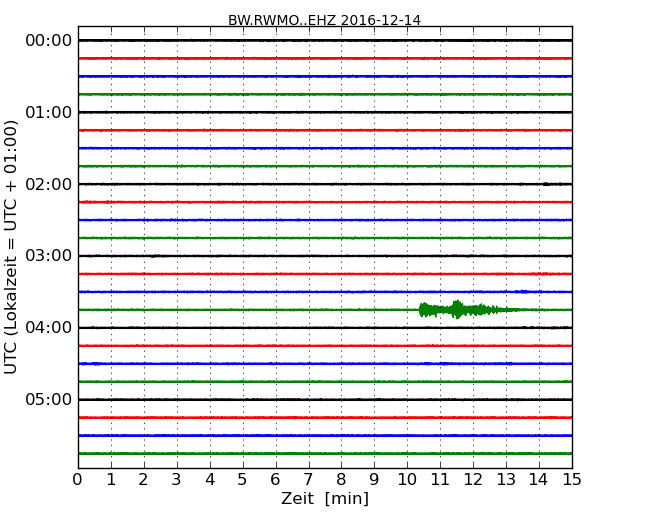Click the Zeit [min] axis label

click(325, 498)
